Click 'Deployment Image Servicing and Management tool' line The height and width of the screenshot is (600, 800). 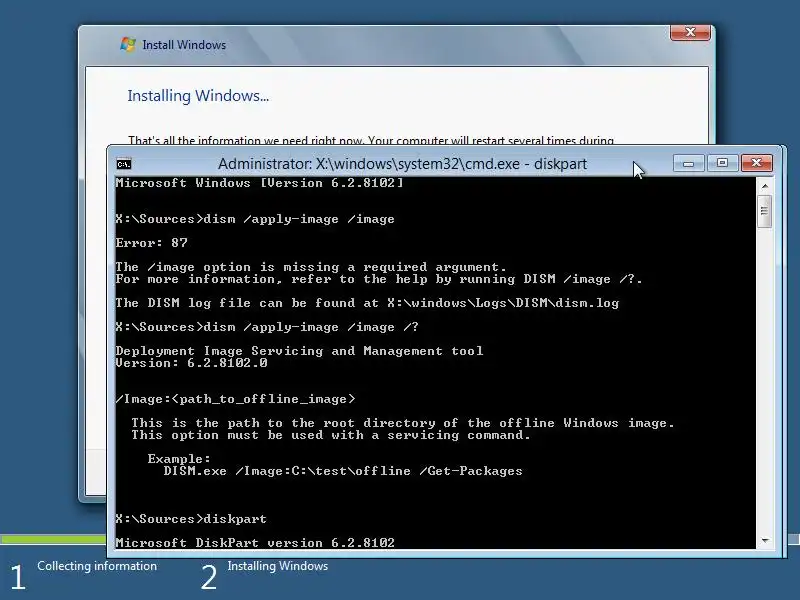tap(299, 351)
